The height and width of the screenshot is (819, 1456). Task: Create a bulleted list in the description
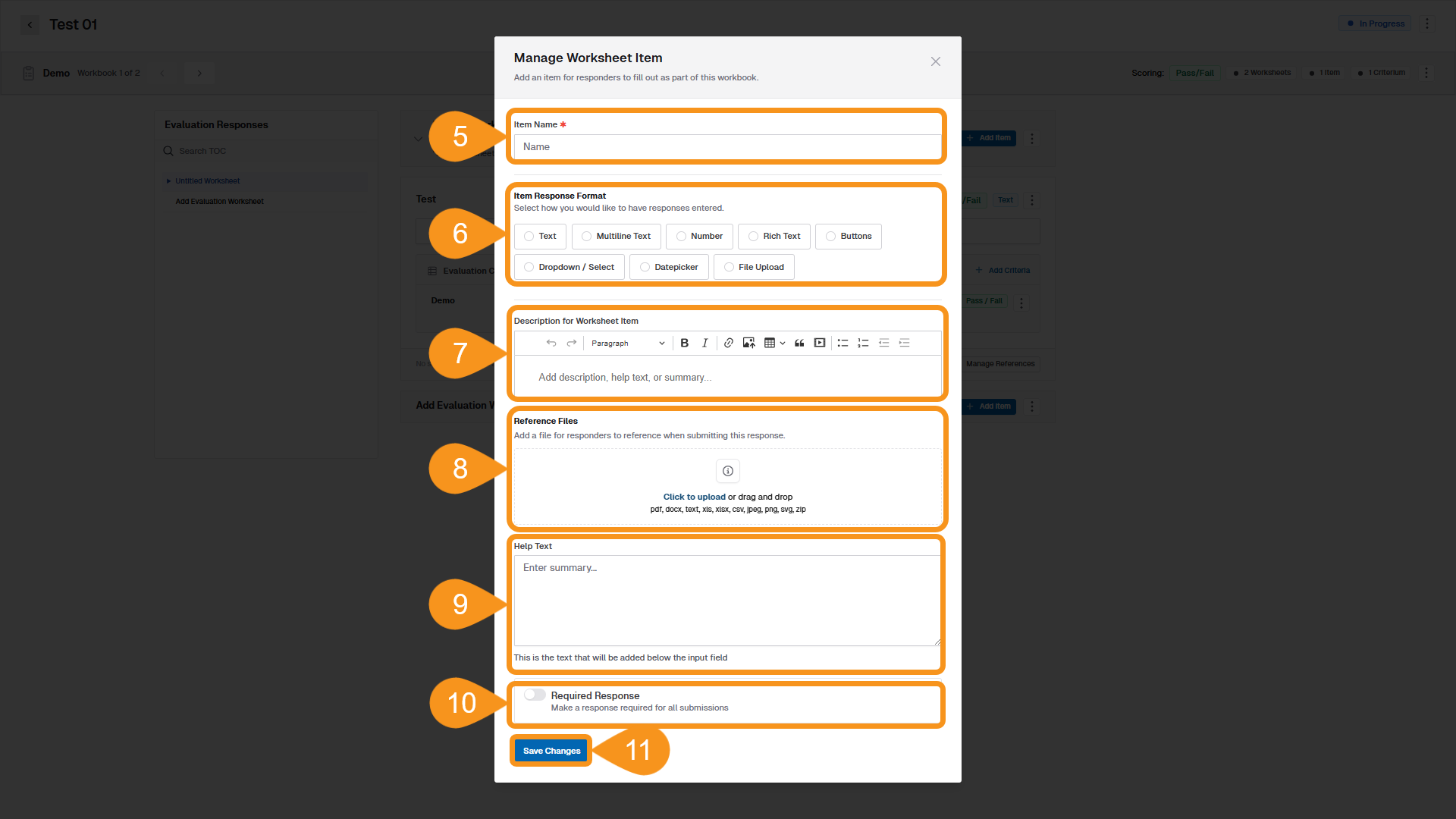pyautogui.click(x=843, y=343)
